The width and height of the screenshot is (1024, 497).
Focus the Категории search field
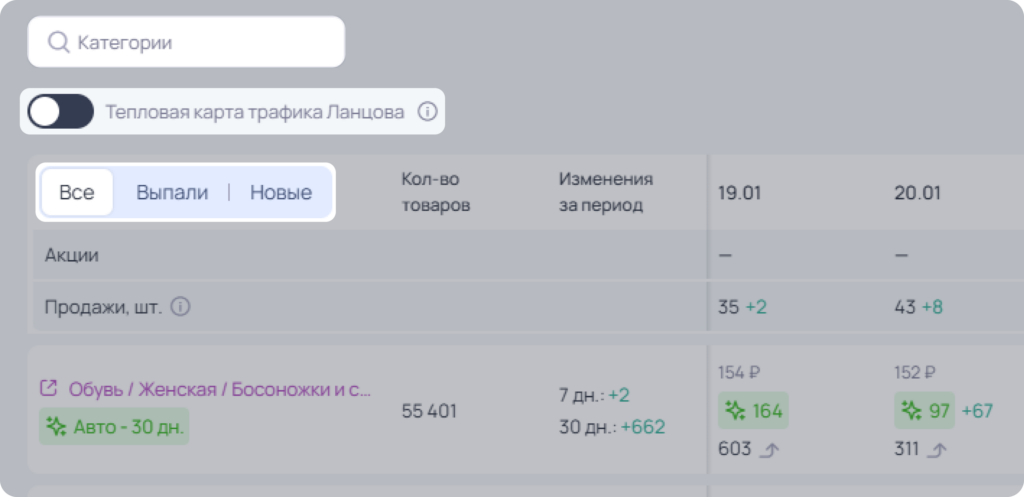[x=186, y=42]
